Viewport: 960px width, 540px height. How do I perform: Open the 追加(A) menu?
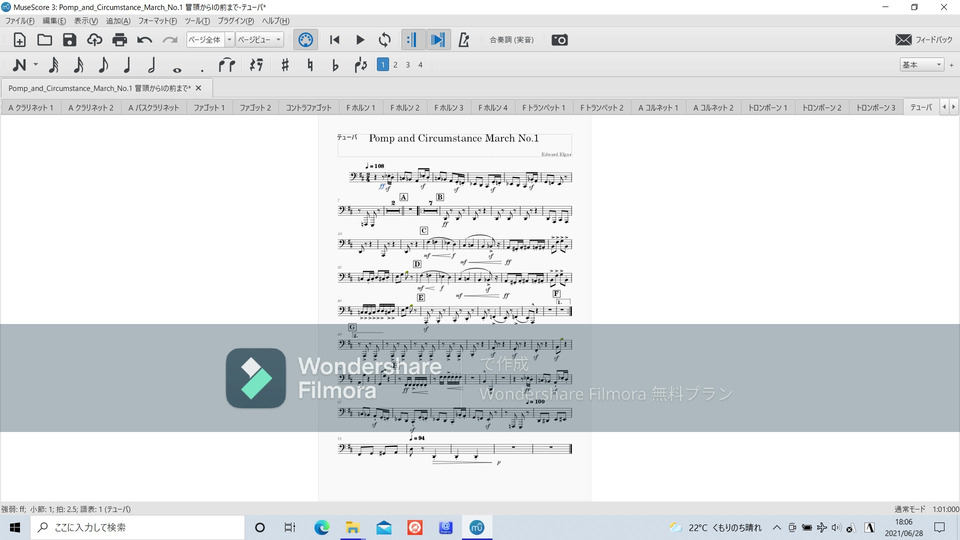pyautogui.click(x=118, y=21)
